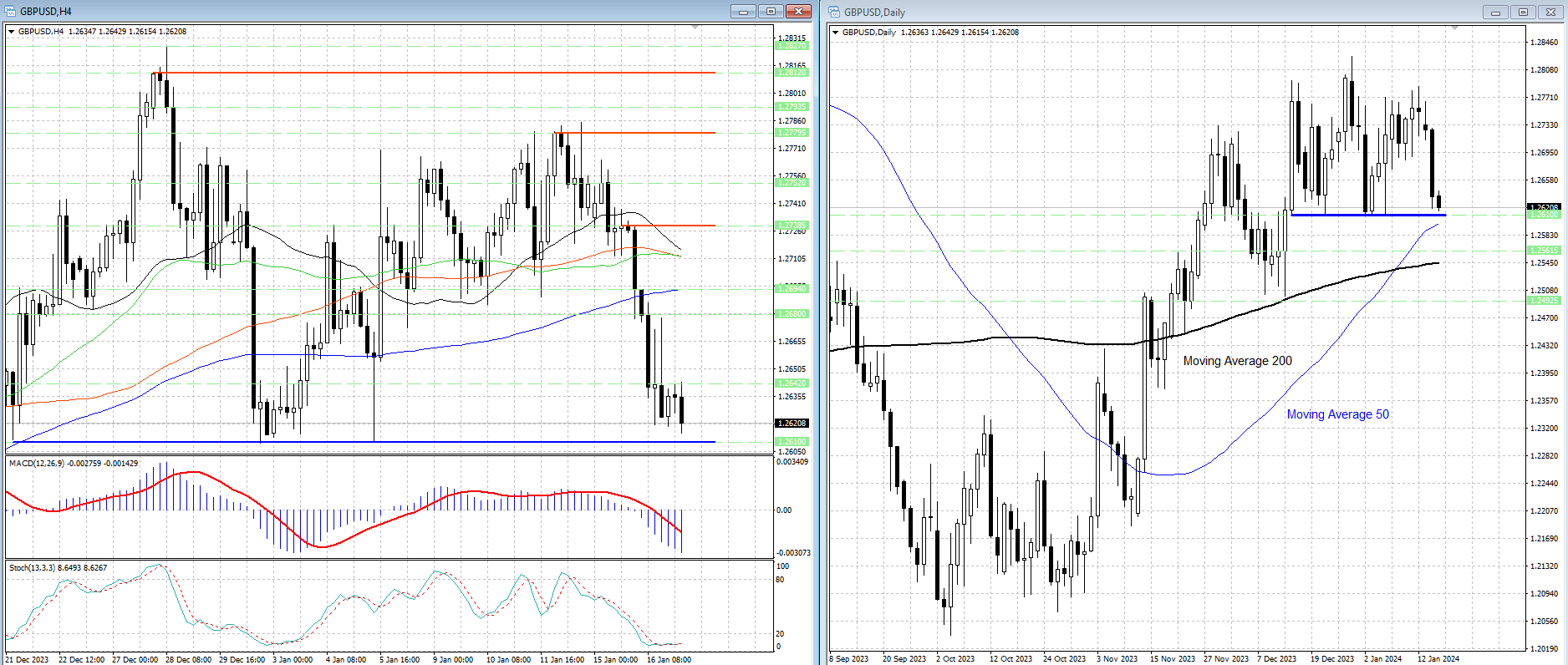
Task: Click the GBPUSD,Daily window system icon
Action: click(834, 12)
